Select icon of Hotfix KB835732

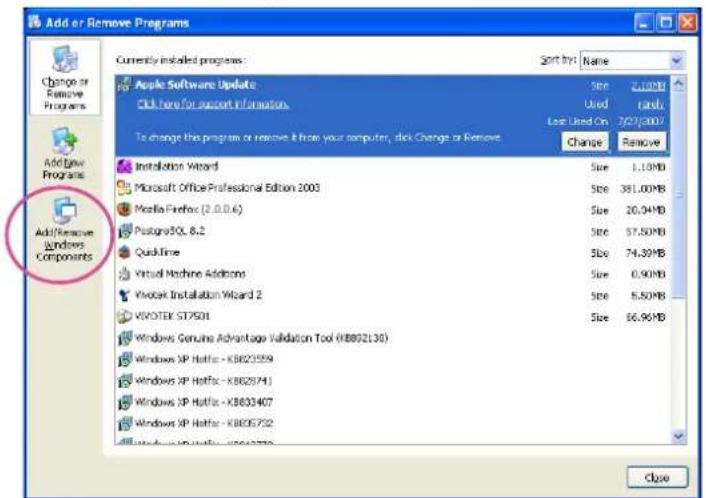tap(125, 424)
